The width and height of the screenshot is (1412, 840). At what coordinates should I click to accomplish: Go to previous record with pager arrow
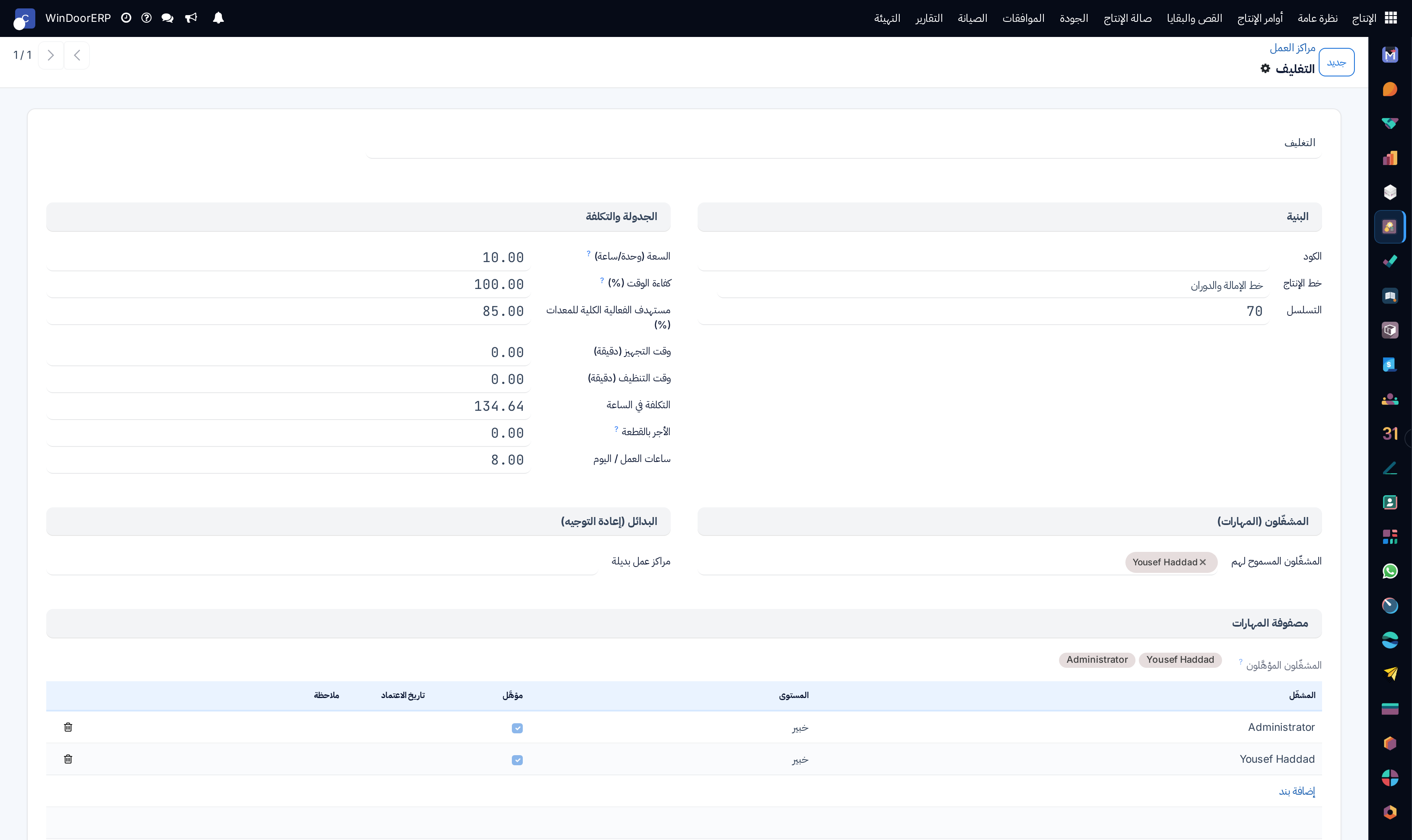77,55
